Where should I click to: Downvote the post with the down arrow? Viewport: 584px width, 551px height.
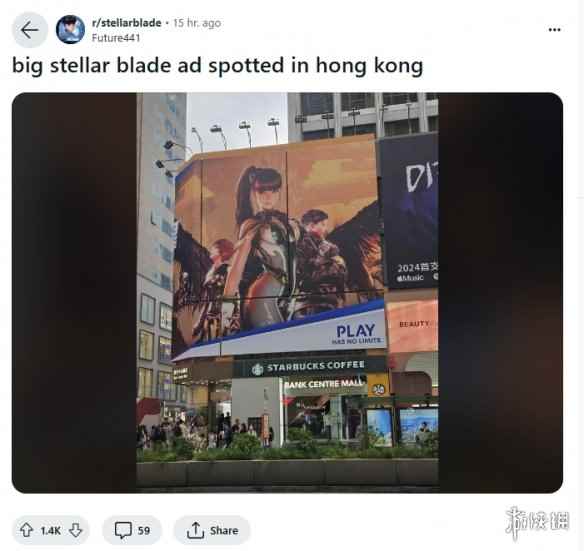tap(76, 530)
